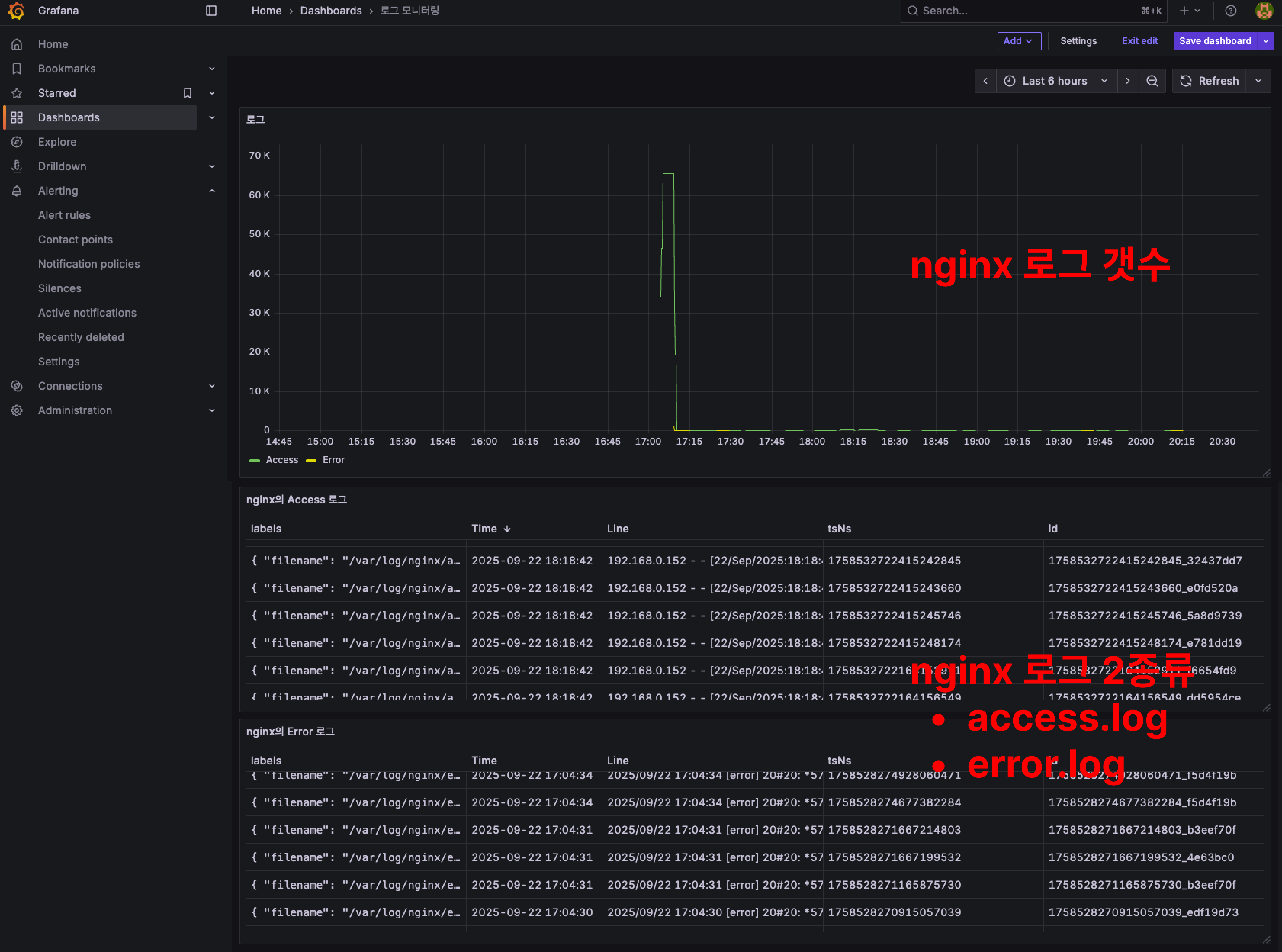Toggle Access series in chart legend

281,460
